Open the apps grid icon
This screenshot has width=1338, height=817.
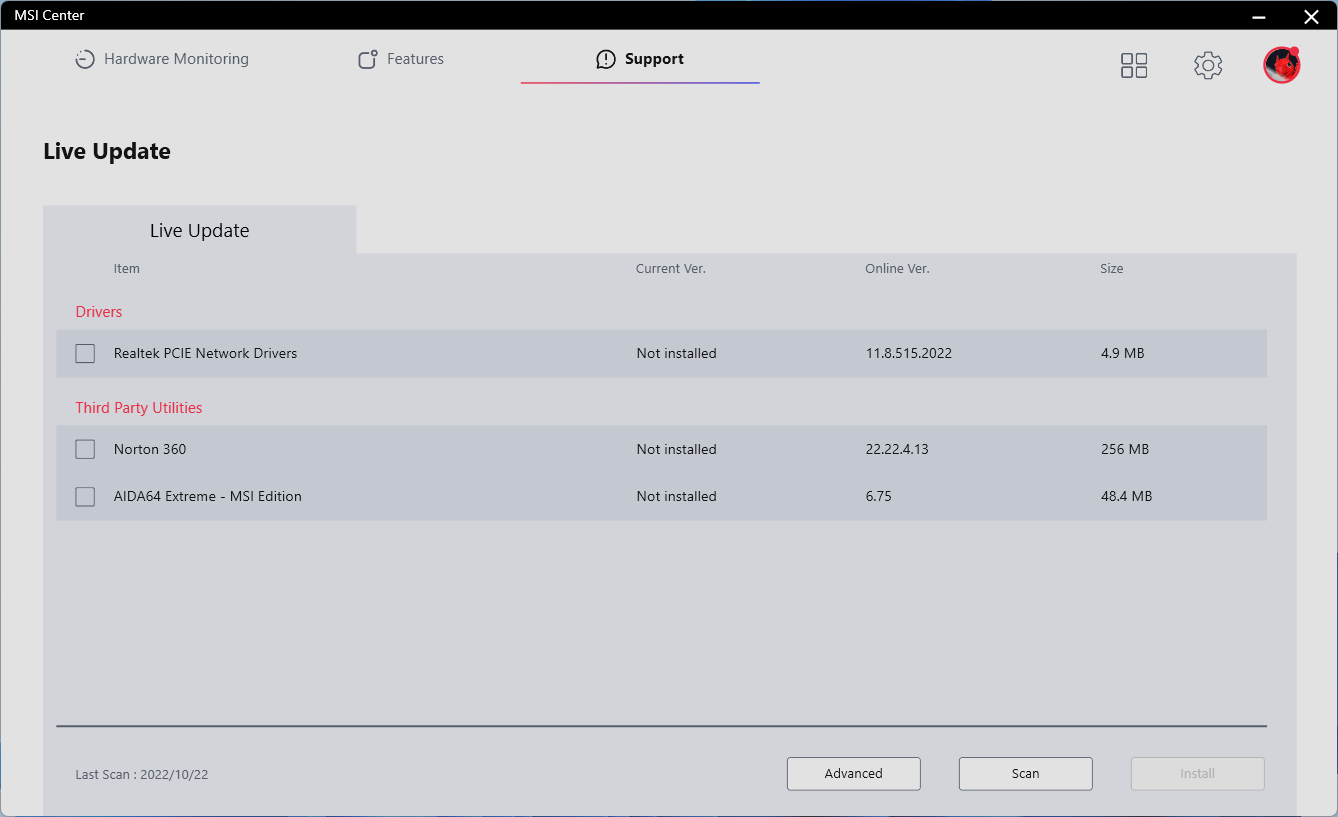[1134, 66]
